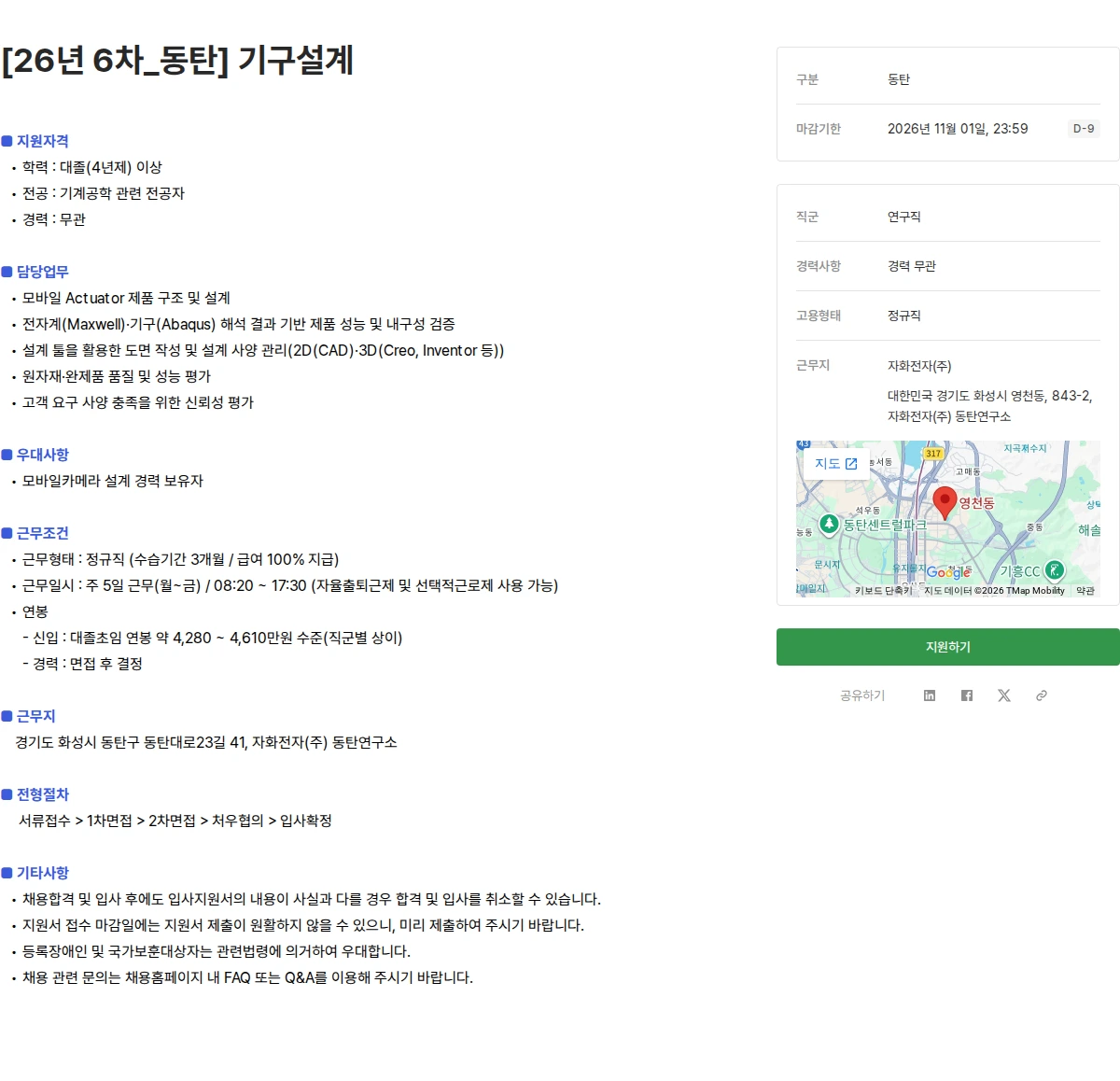Click the red location pin on map
This screenshot has height=1081, width=1120.
pyautogui.click(x=945, y=502)
